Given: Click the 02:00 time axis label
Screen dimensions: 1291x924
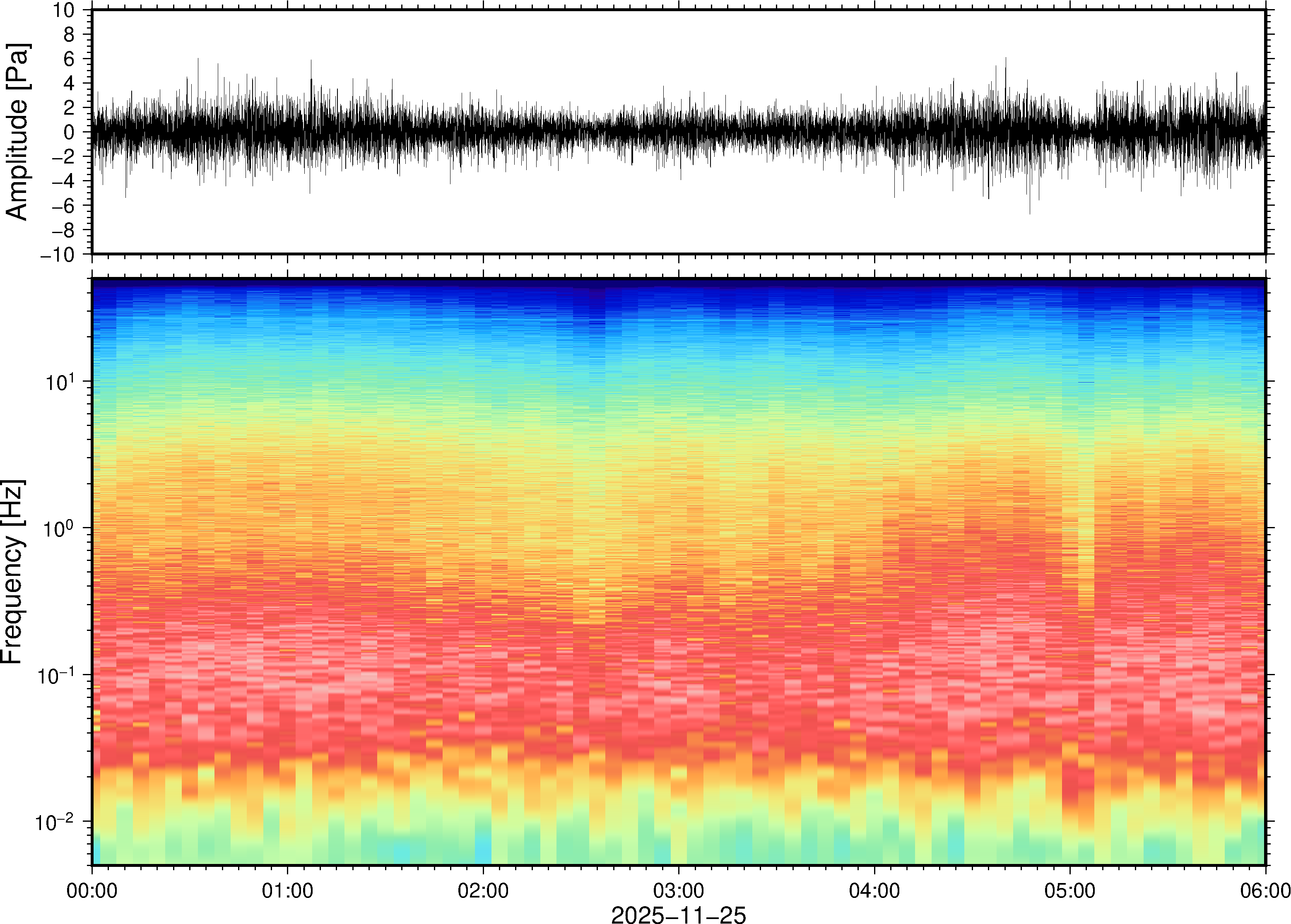Looking at the screenshot, I should (483, 890).
